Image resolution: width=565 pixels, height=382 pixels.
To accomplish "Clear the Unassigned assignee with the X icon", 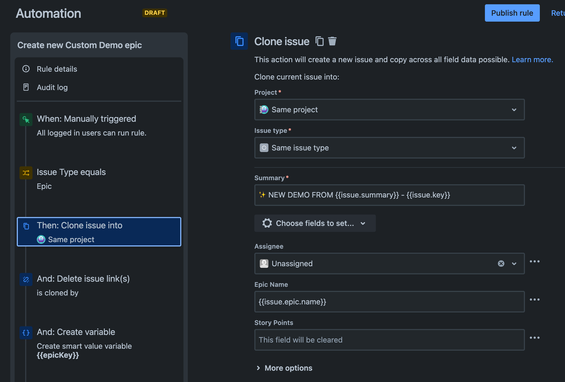I will [501, 263].
